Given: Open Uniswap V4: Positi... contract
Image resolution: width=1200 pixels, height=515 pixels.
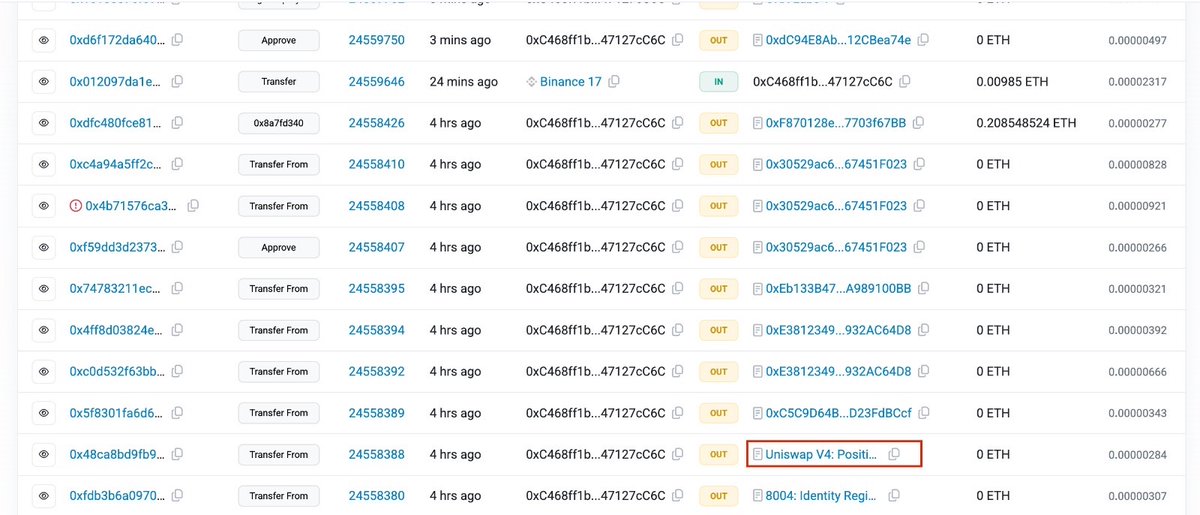Looking at the screenshot, I should (821, 454).
